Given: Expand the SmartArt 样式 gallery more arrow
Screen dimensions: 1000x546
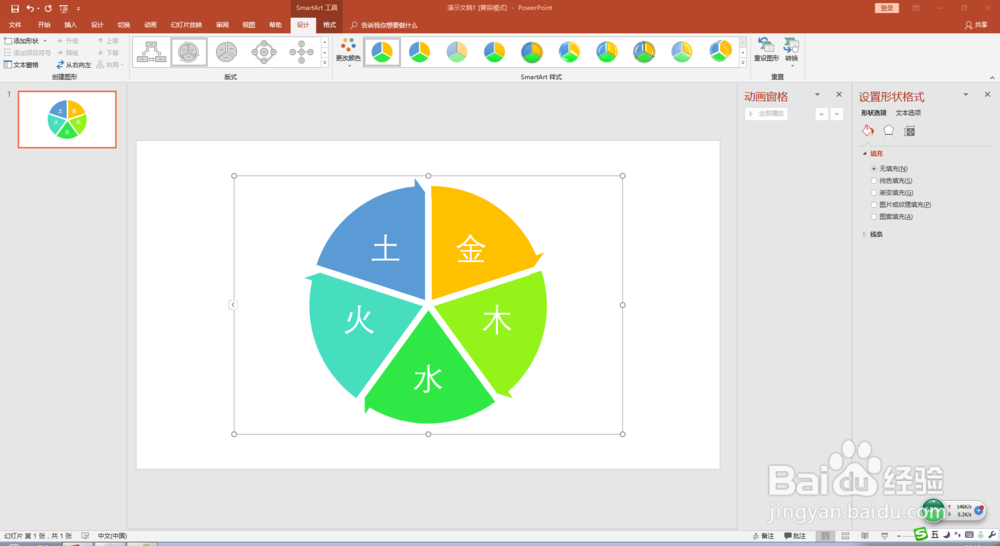Looking at the screenshot, I should coord(743,63).
